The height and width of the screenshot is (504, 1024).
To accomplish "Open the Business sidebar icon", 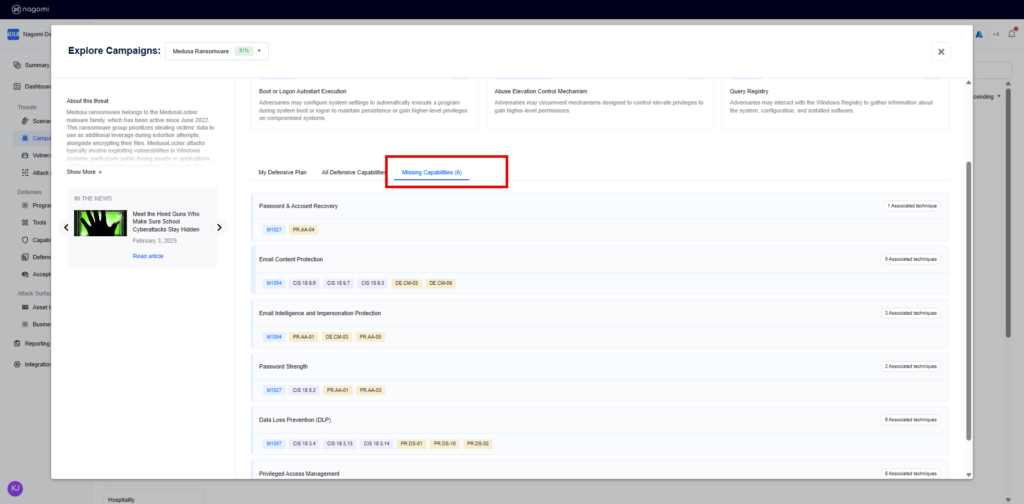I will pyautogui.click(x=25, y=324).
